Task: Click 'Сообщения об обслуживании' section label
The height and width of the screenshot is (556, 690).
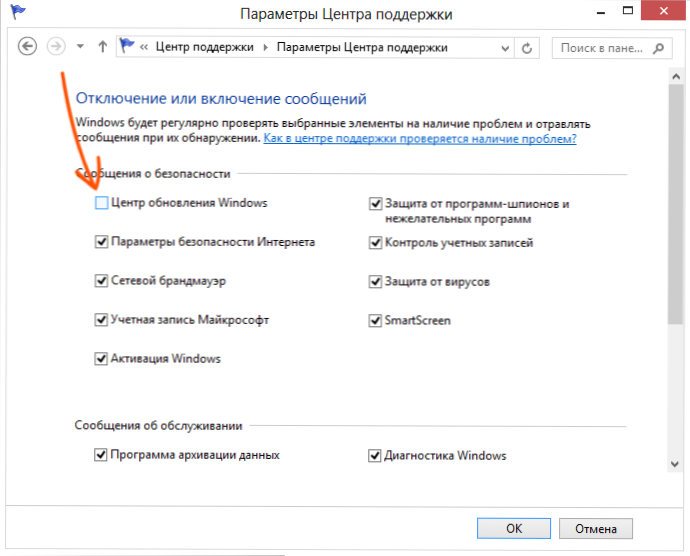Action: 158,426
